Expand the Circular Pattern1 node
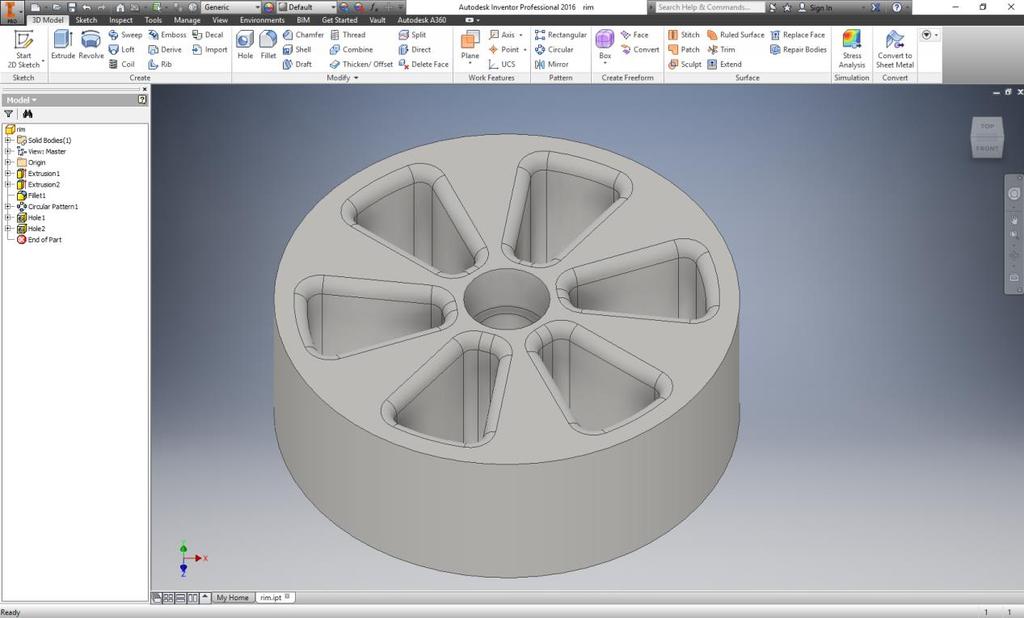The image size is (1024, 618). (8, 206)
